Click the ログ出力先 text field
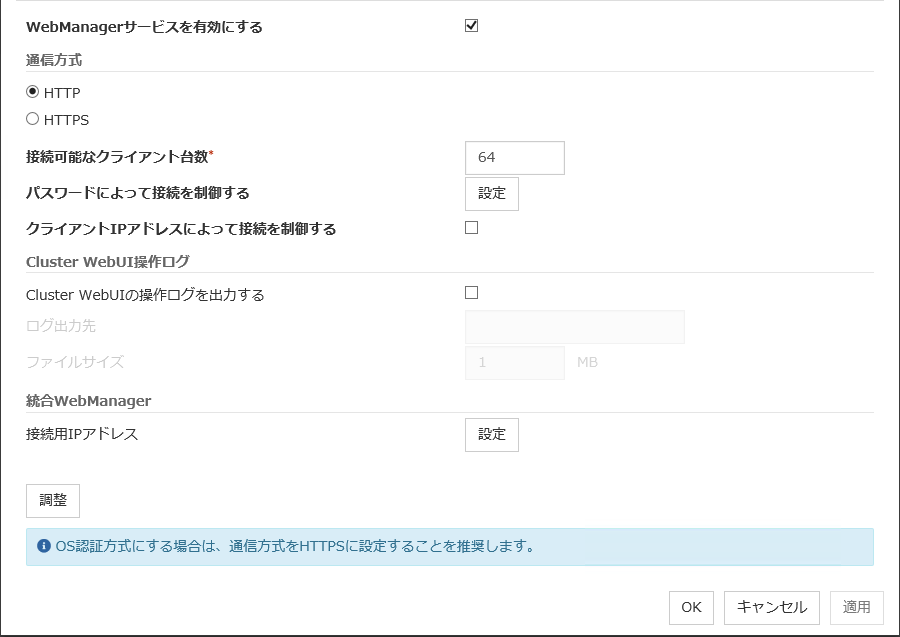This screenshot has width=900, height=637. (575, 327)
